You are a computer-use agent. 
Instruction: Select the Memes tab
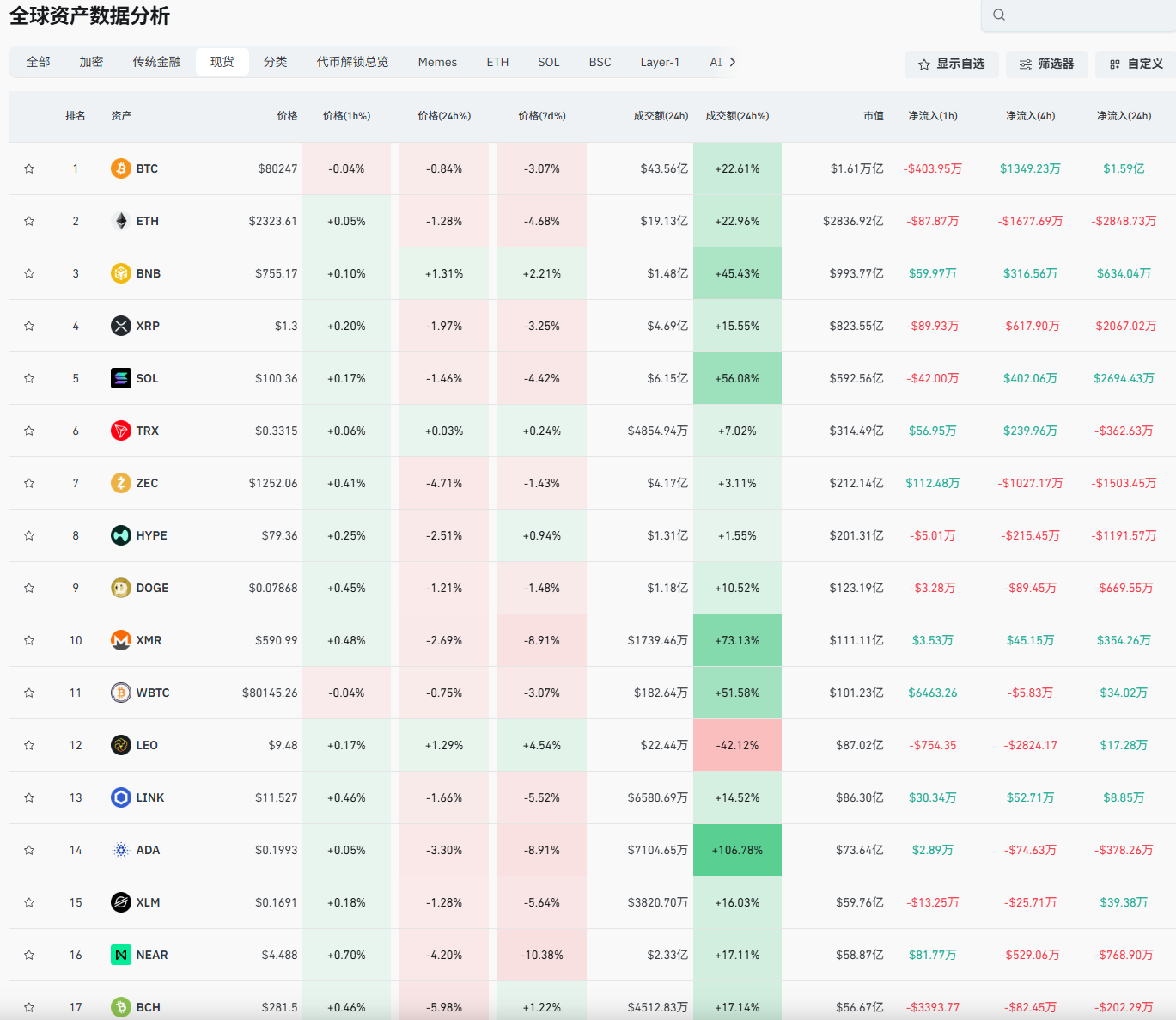[437, 62]
